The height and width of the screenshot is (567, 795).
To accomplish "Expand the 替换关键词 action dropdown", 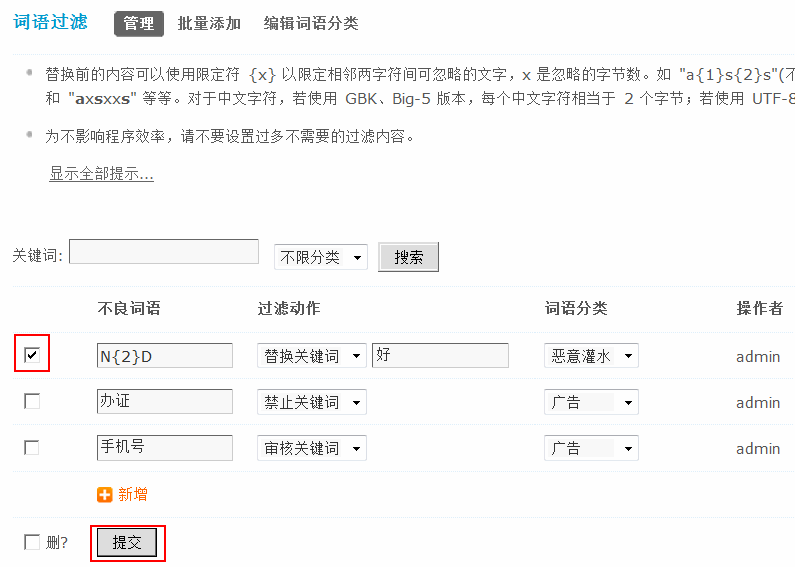I will pyautogui.click(x=311, y=356).
